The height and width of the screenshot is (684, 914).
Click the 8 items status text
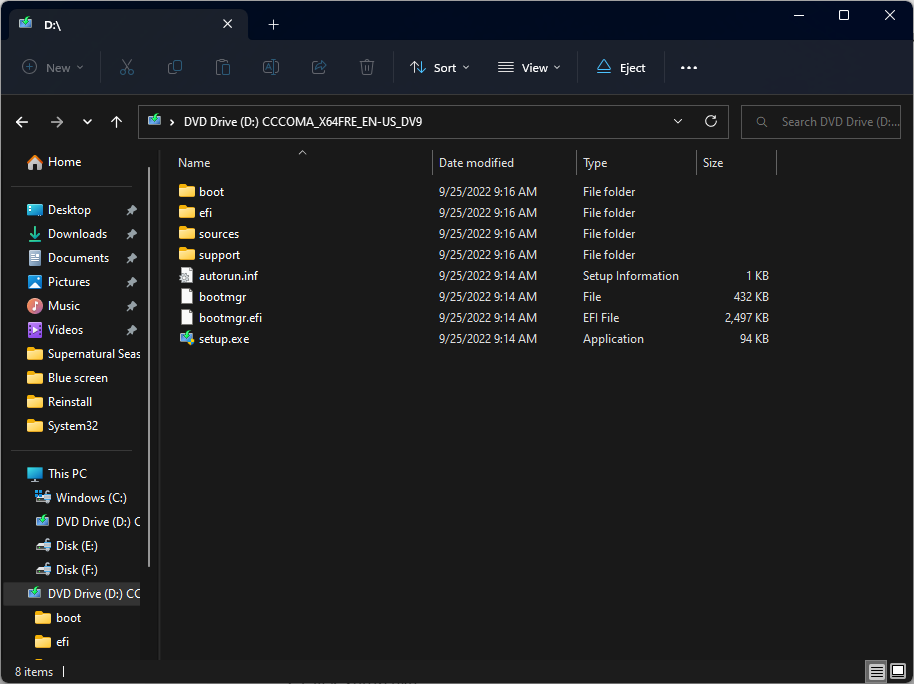coord(34,672)
